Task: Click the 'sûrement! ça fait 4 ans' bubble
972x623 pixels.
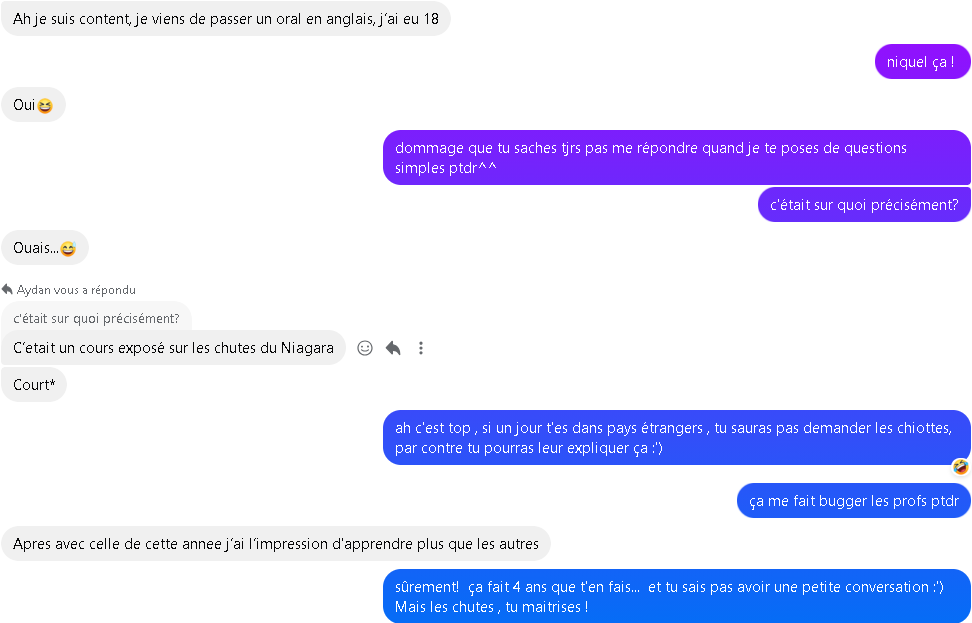Action: coord(677,596)
